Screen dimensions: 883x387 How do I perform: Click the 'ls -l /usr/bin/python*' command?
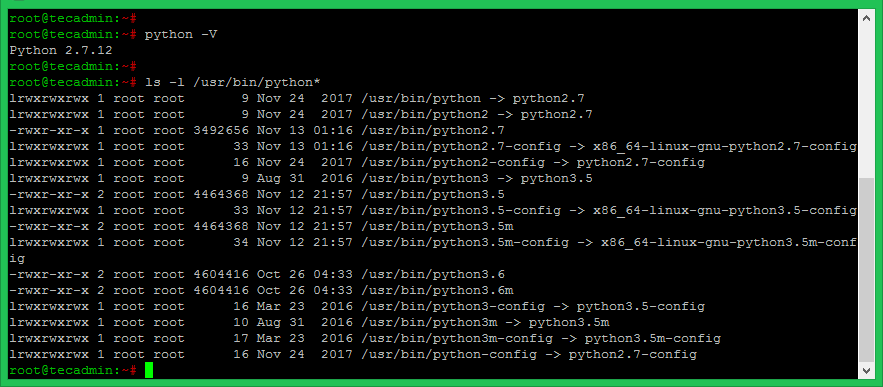pyautogui.click(x=233, y=82)
